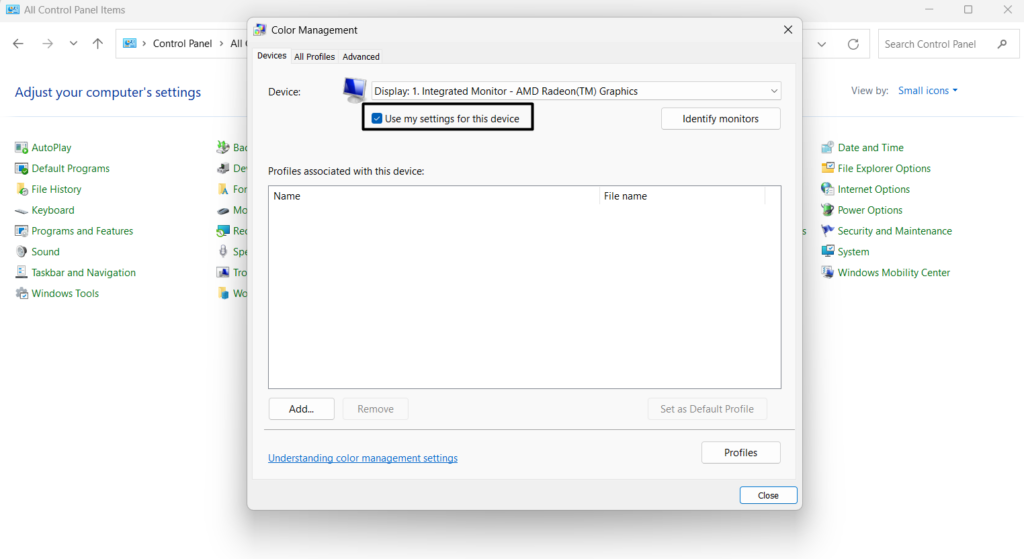The width and height of the screenshot is (1024, 559).
Task: Click the Control Panel address bar icon
Action: 129,44
